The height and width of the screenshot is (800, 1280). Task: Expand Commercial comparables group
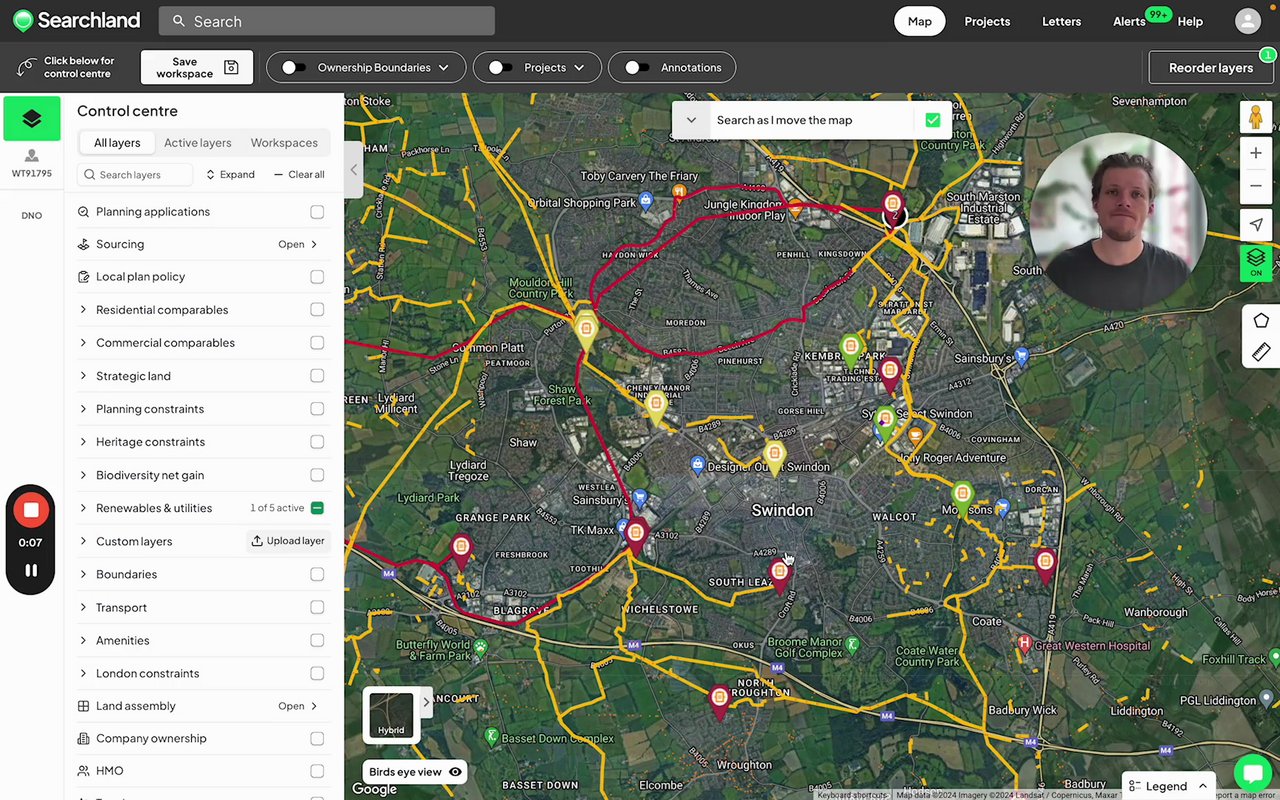[x=83, y=343]
